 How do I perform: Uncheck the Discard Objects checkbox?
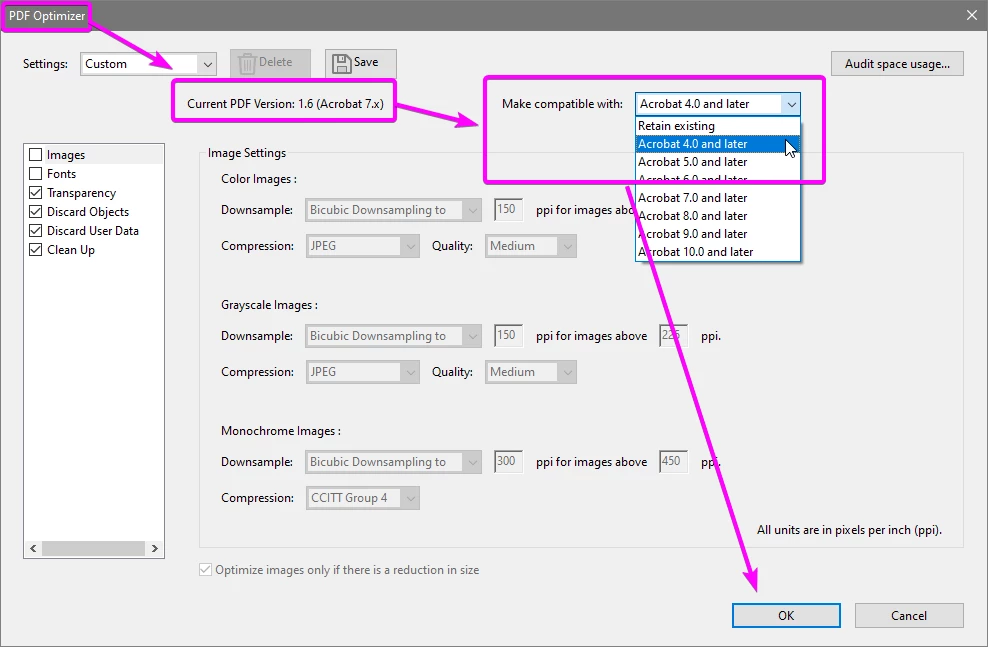tap(36, 212)
